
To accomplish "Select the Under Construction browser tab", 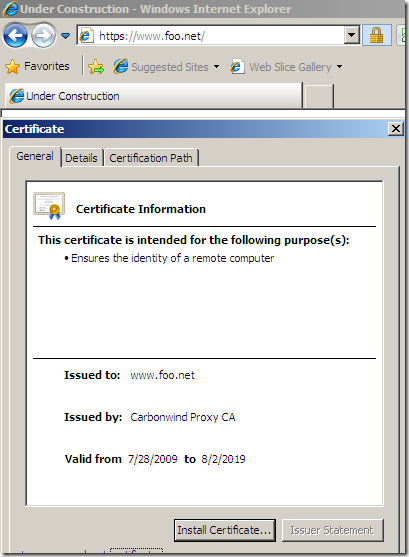I will coord(154,96).
